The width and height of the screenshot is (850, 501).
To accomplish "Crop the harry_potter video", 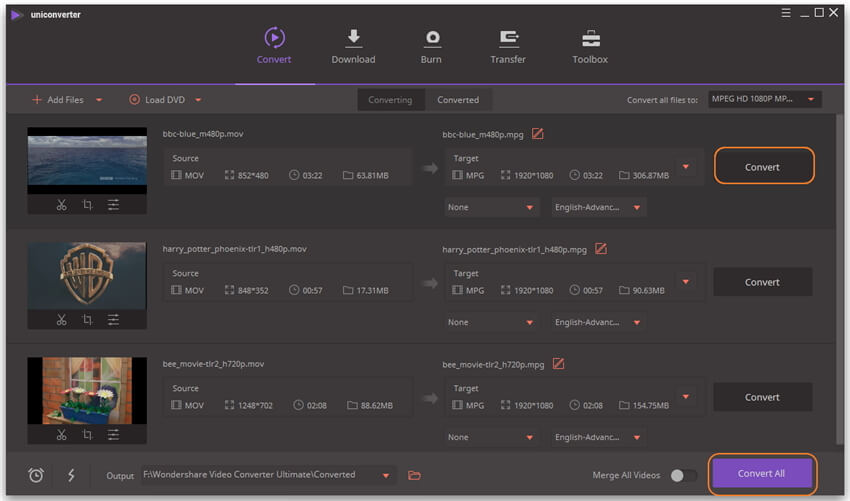I will click(87, 319).
